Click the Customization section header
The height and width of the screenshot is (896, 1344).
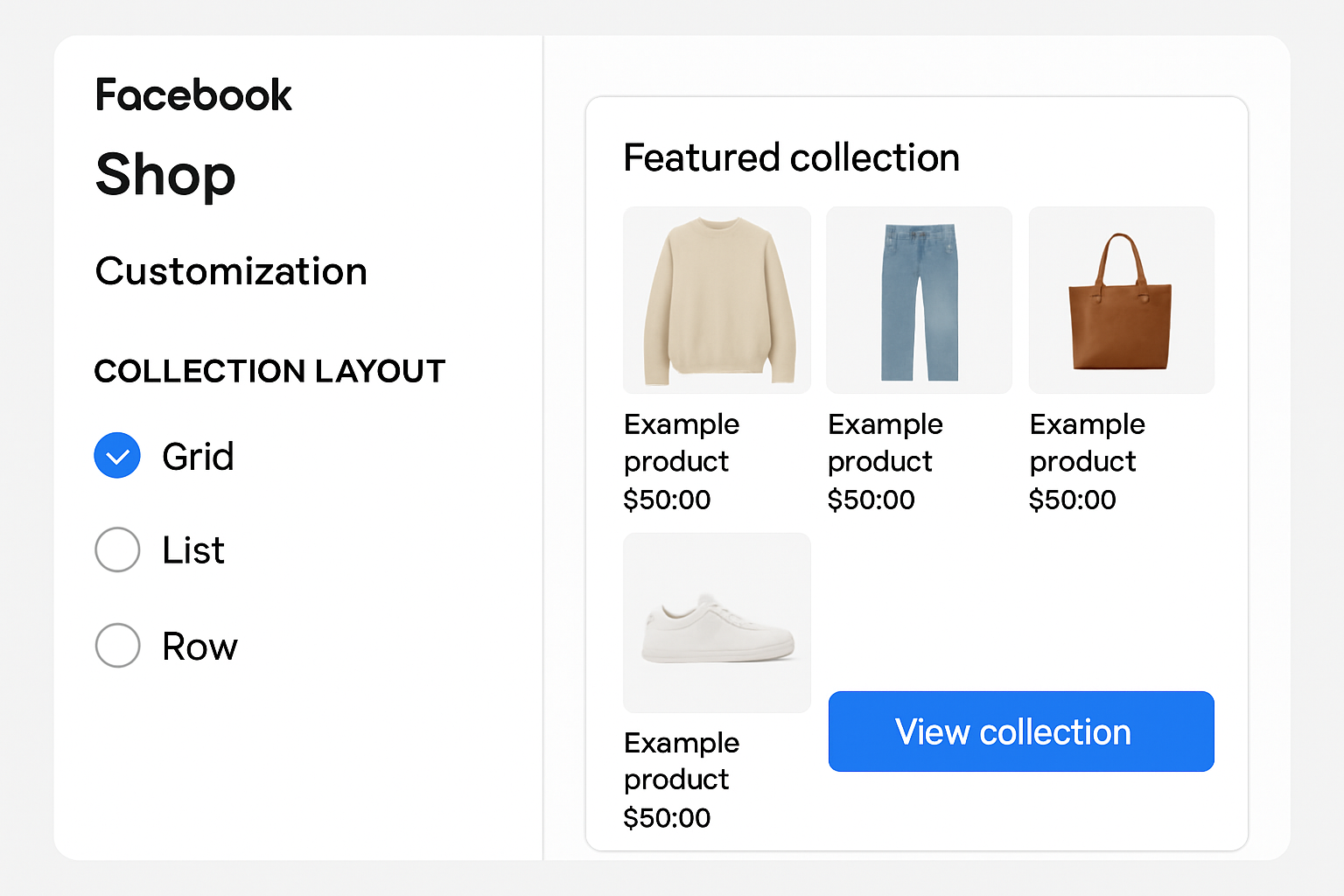(x=231, y=270)
